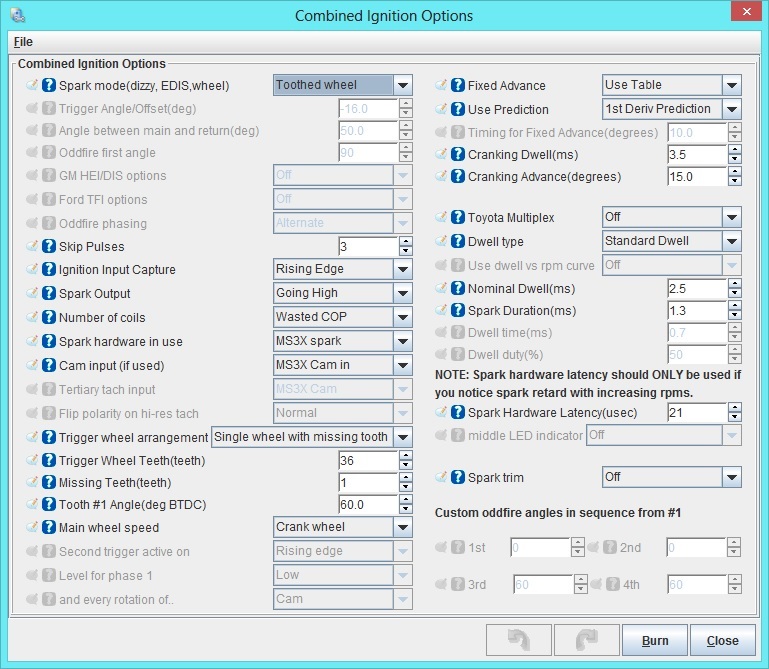The image size is (769, 669).
Task: Burn settings to the controller
Action: (x=655, y=640)
